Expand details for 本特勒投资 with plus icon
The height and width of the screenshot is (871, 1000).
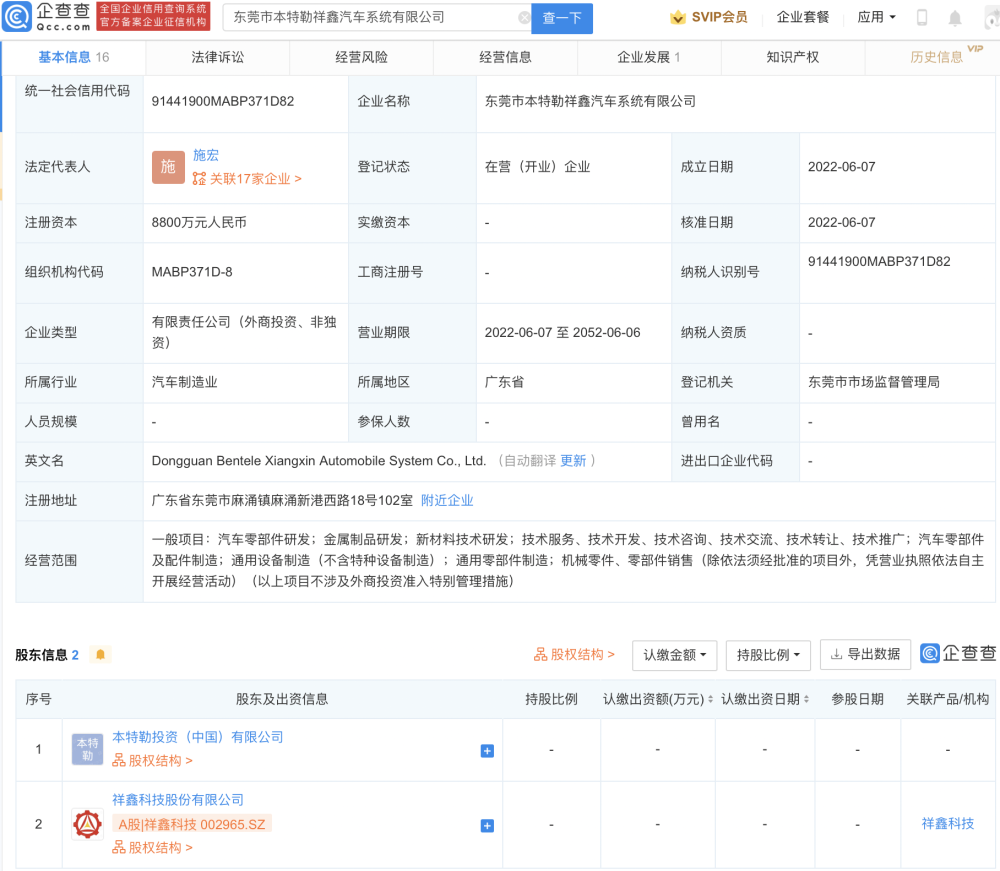[487, 750]
